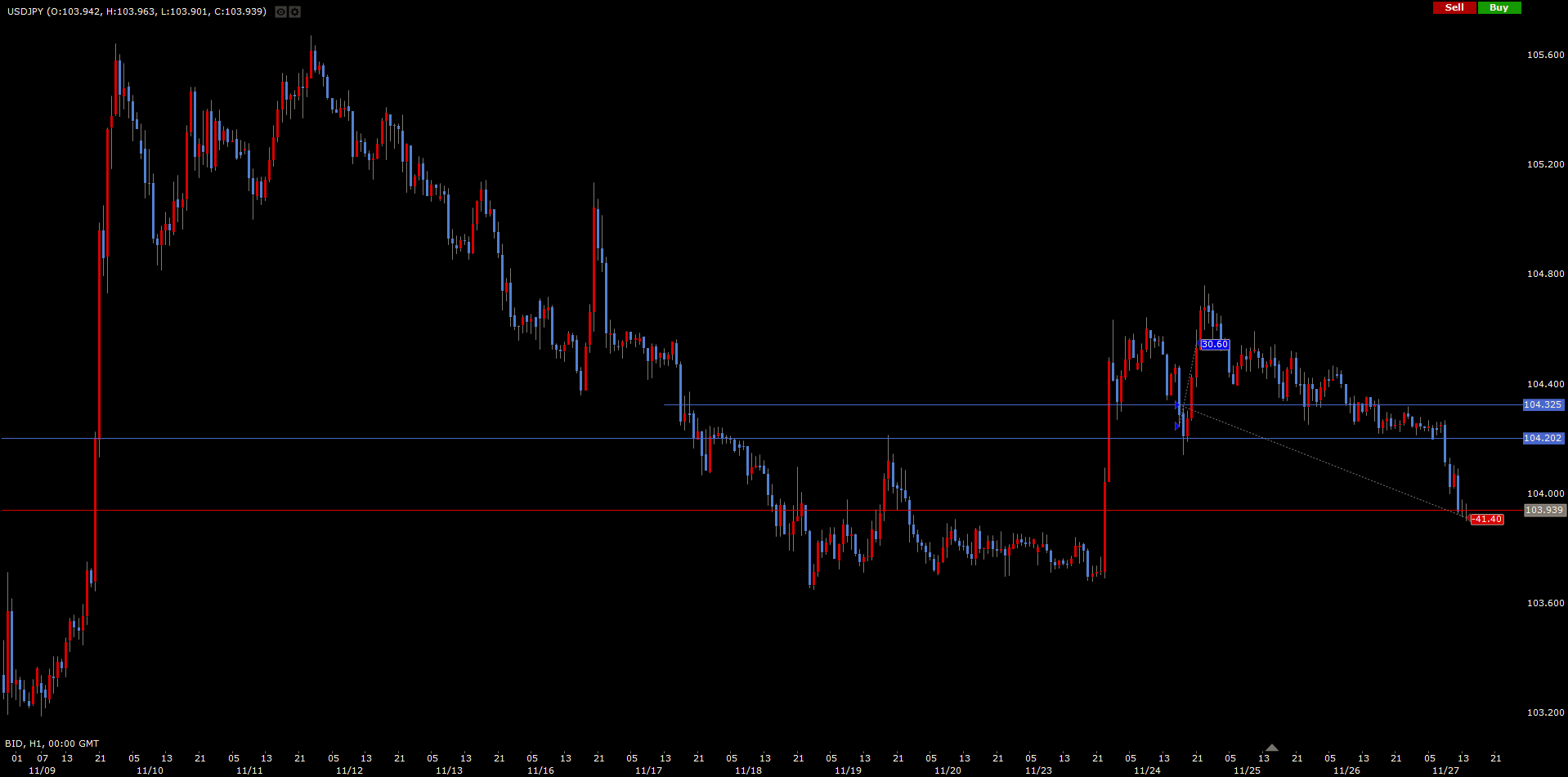Click the 103.939 current price tag

coord(1544,511)
